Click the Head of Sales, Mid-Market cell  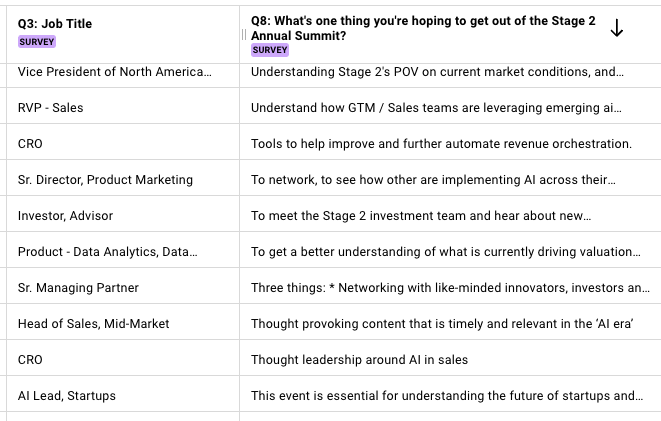coord(93,324)
